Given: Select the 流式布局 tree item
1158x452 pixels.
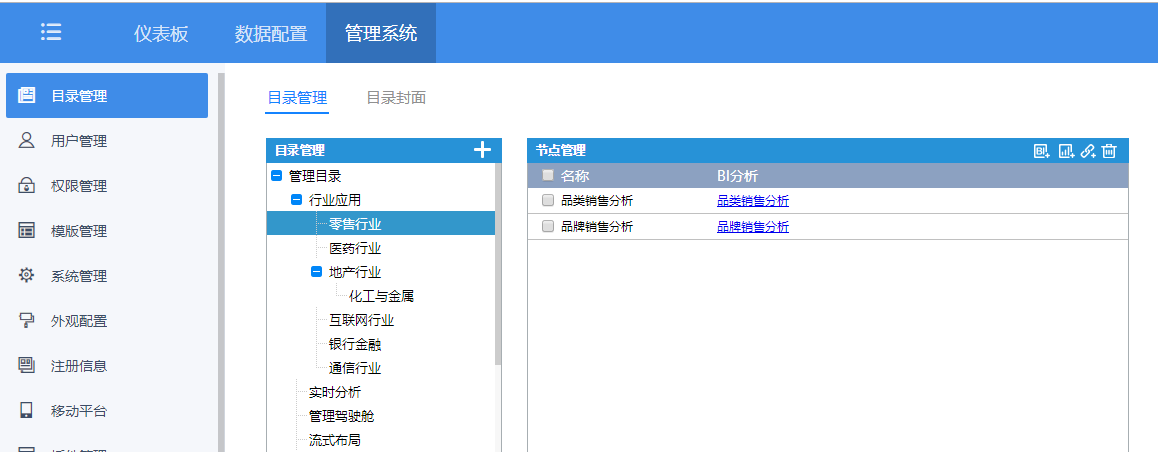Looking at the screenshot, I should 335,440.
